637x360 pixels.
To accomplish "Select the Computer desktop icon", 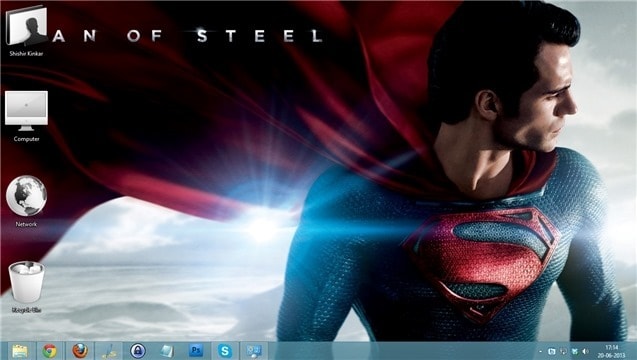I will (x=26, y=111).
